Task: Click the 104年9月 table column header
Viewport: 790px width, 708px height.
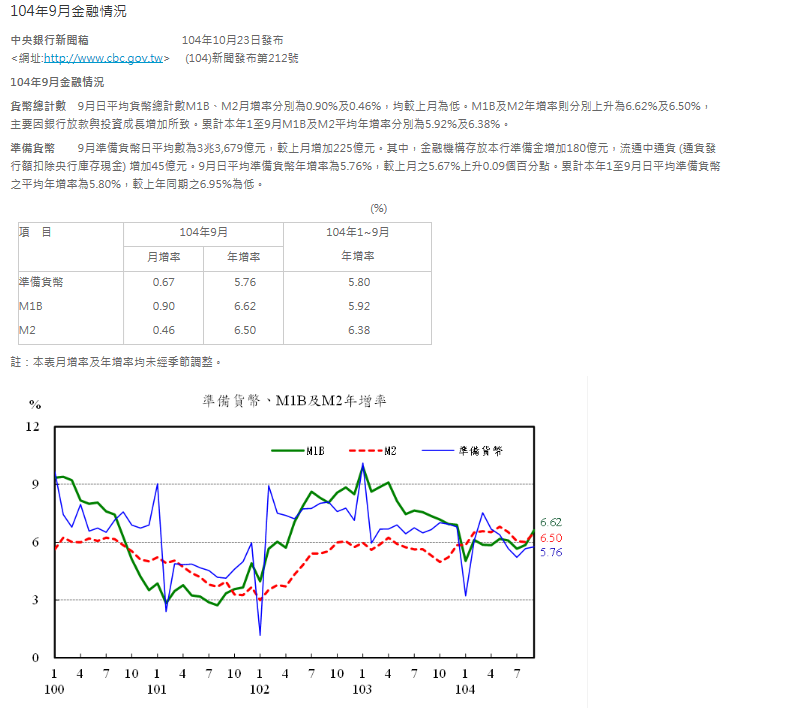Action: [204, 232]
